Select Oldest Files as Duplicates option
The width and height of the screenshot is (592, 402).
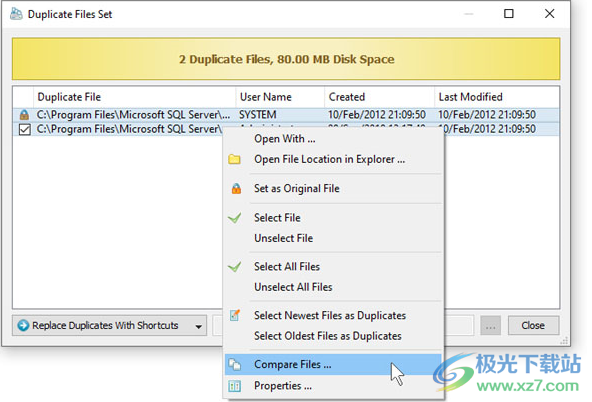pyautogui.click(x=328, y=336)
